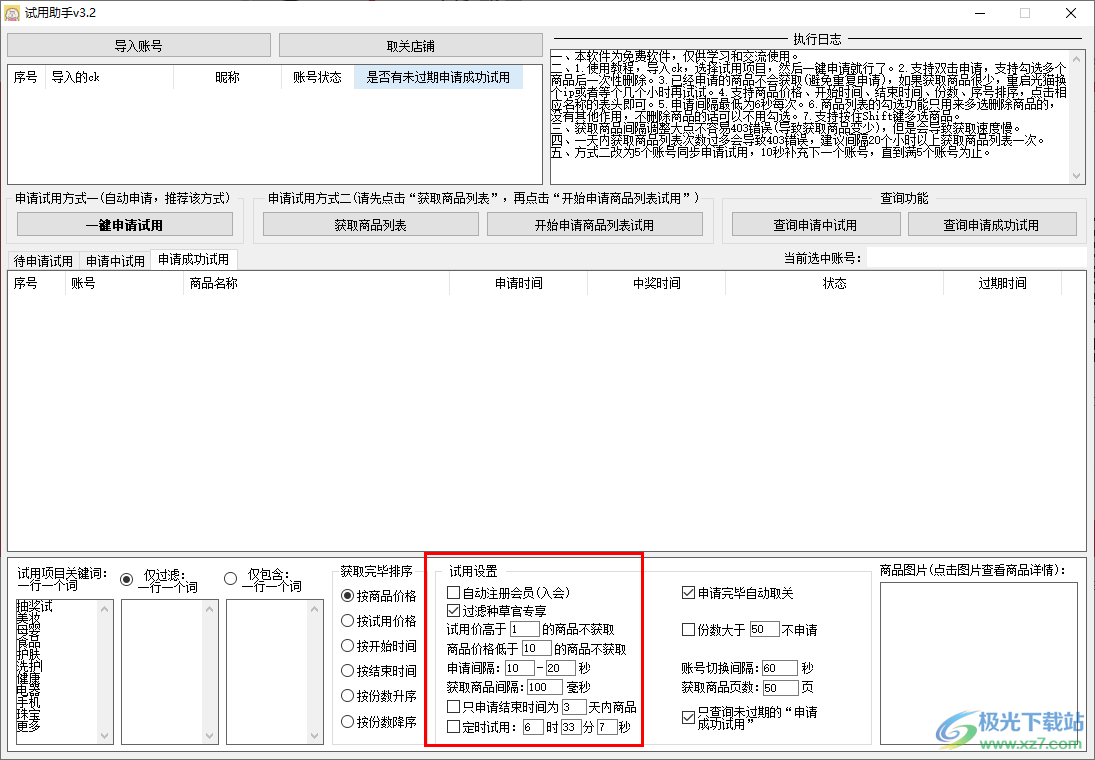Click the 试用助手 app icon in title bar
The image size is (1095, 760).
[x=12, y=13]
